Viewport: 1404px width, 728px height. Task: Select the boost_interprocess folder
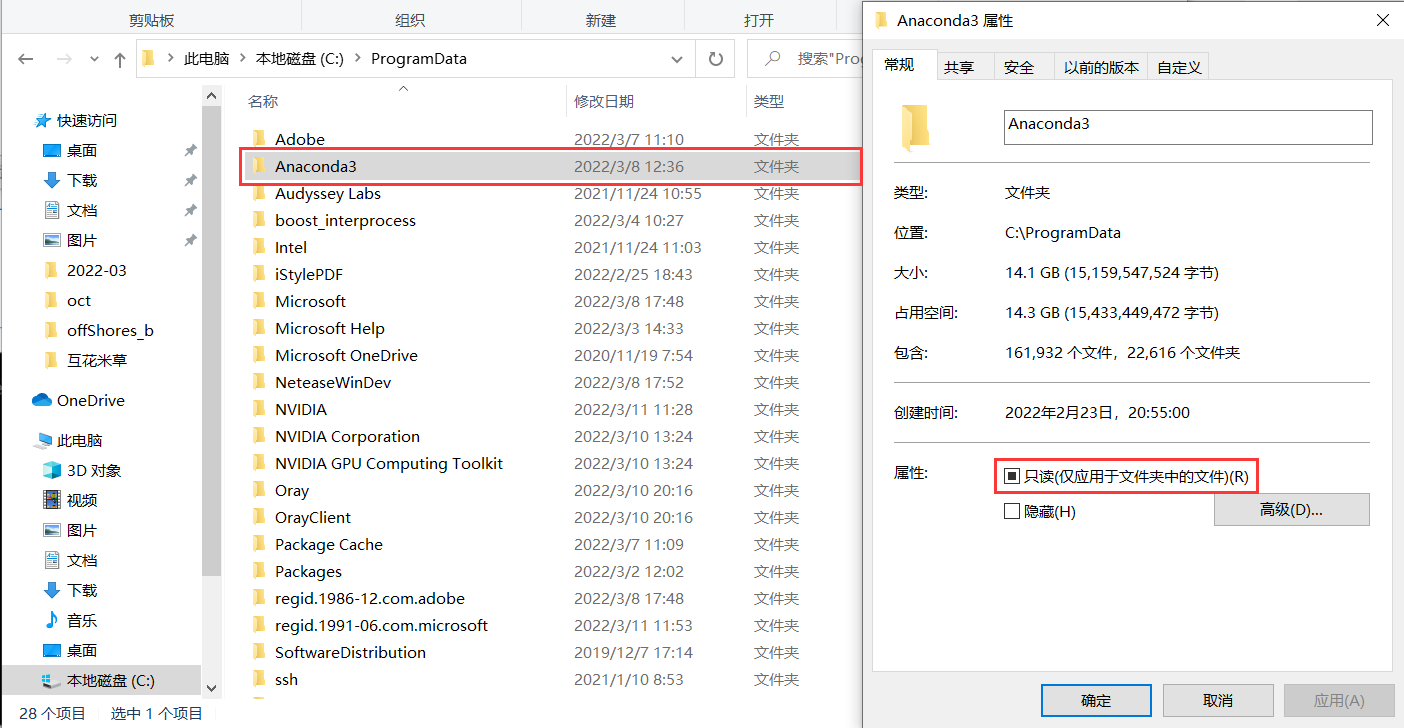(x=345, y=220)
